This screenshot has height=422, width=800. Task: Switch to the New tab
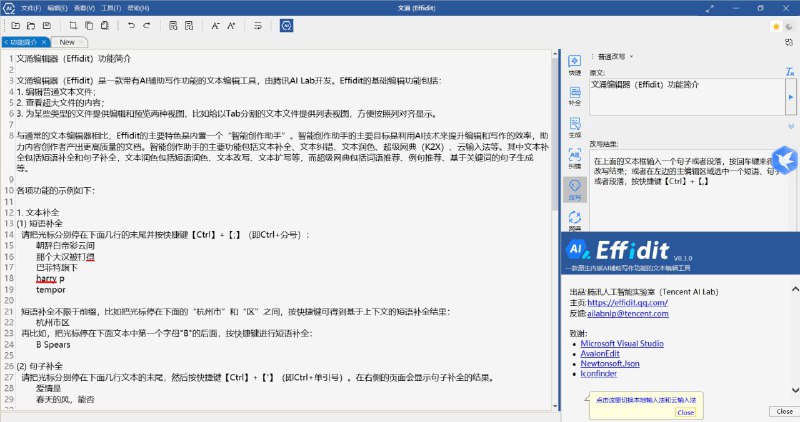[67, 42]
